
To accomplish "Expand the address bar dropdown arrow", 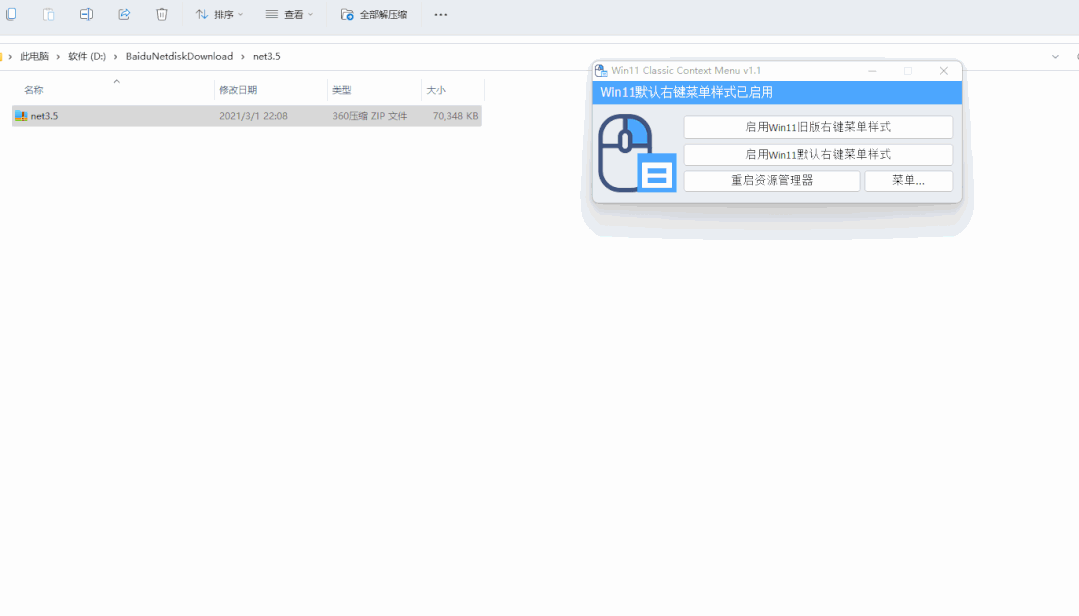I will point(1056,56).
